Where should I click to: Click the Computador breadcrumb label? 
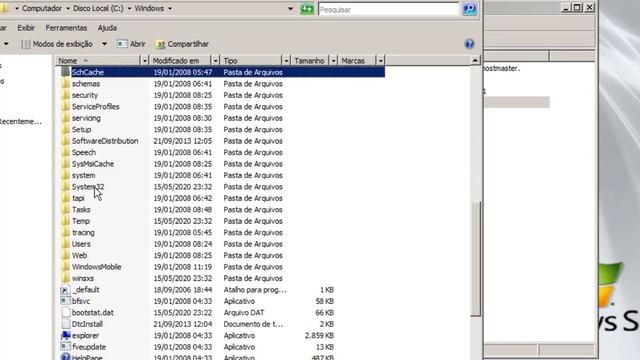point(42,9)
